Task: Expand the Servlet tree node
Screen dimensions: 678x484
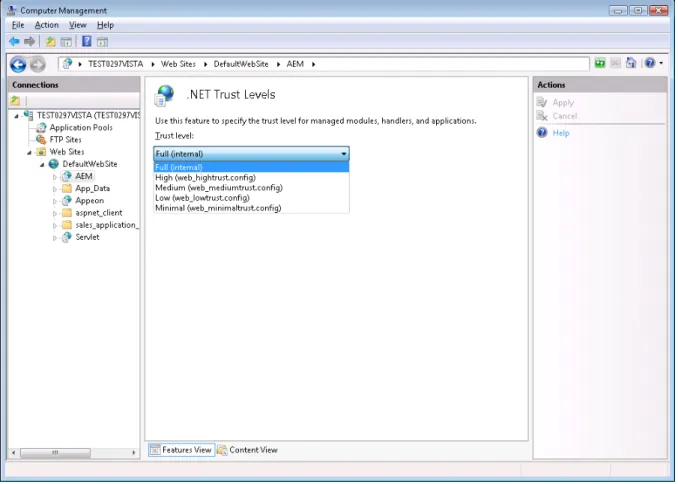Action: pos(54,237)
